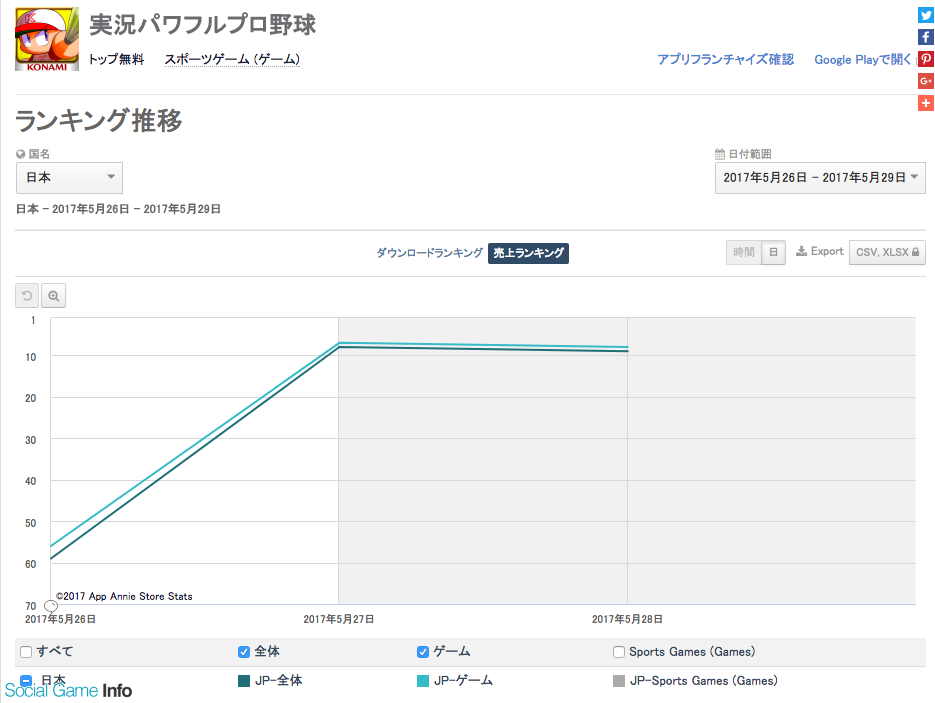Pin the page on Pinterest
The image size is (935, 703).
925,59
